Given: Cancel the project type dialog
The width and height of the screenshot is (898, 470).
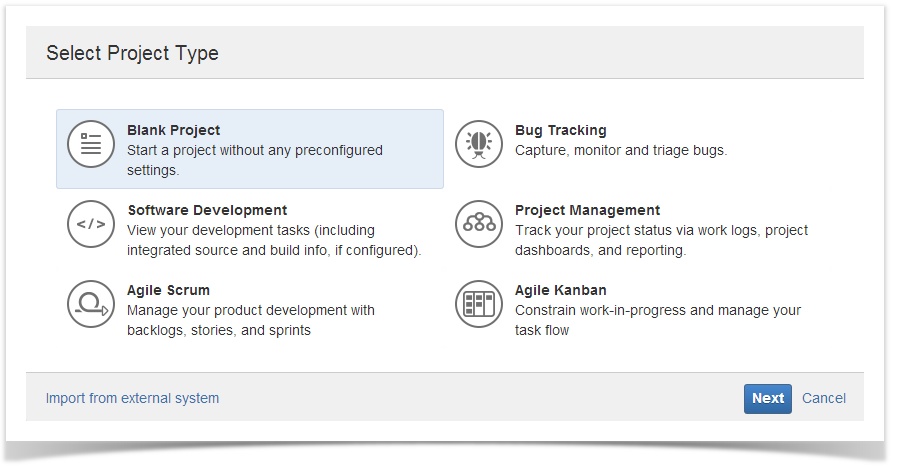Looking at the screenshot, I should click(824, 398).
